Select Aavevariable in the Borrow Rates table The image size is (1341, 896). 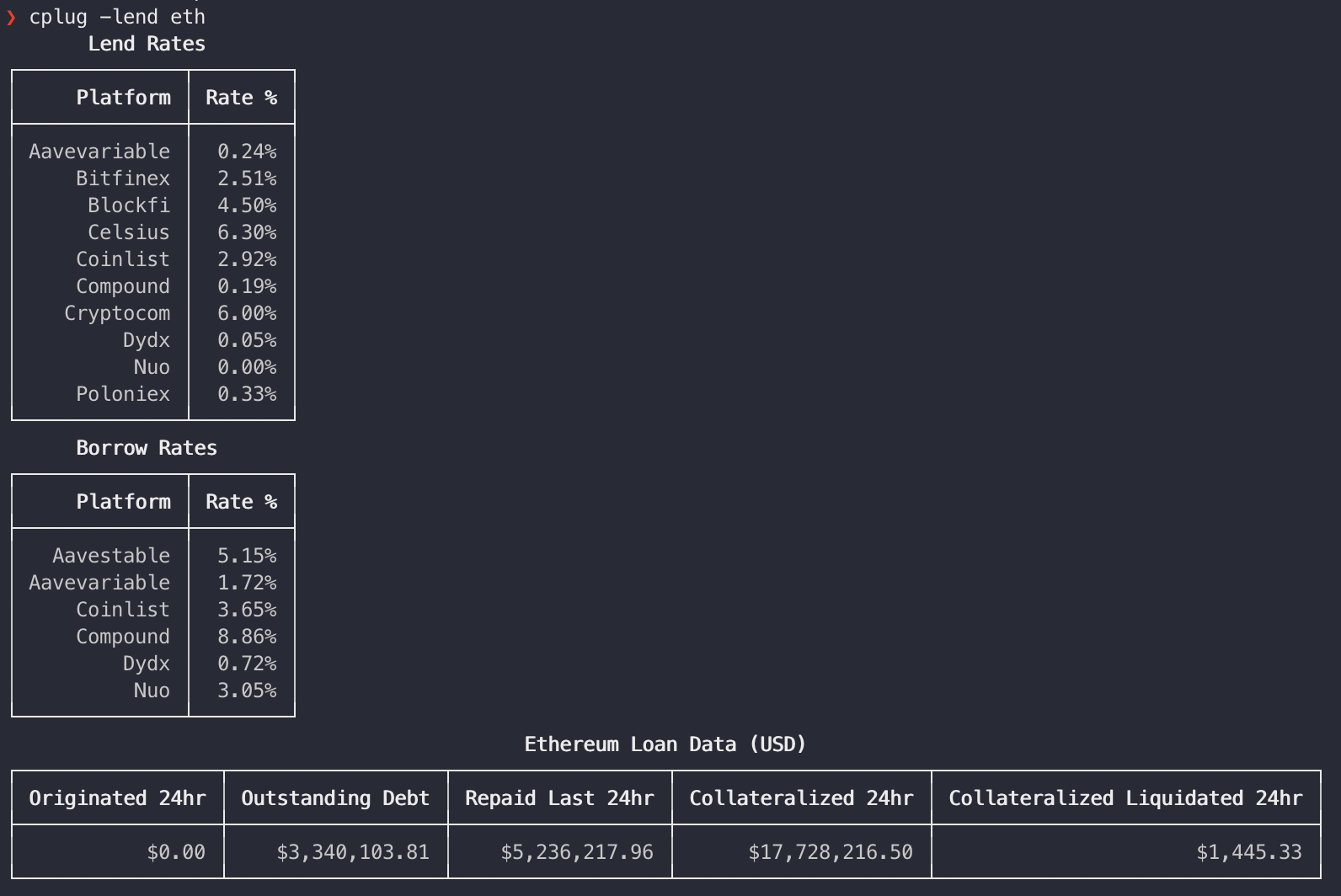click(x=99, y=583)
